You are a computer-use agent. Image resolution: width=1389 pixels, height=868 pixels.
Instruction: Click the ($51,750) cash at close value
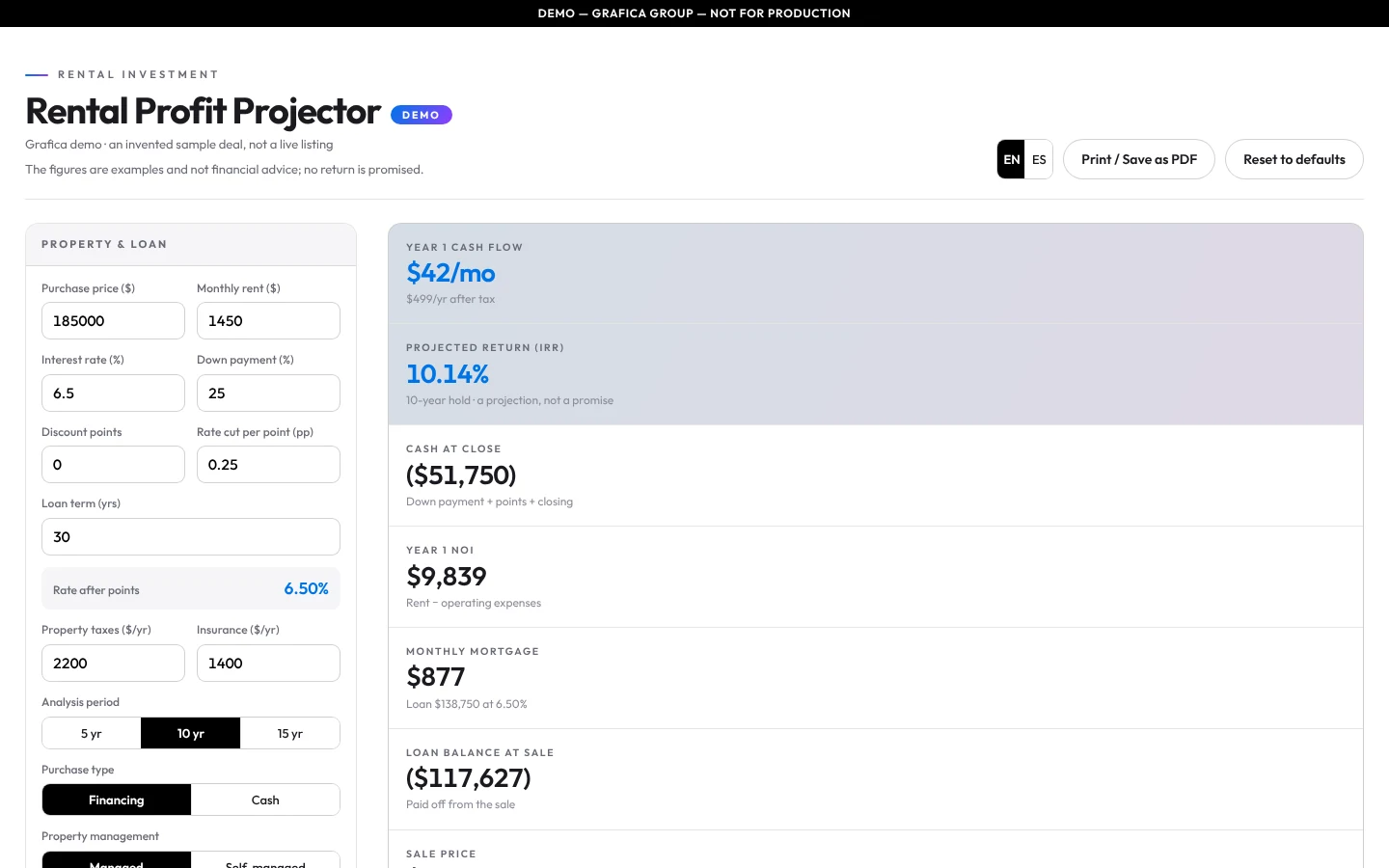click(x=461, y=475)
